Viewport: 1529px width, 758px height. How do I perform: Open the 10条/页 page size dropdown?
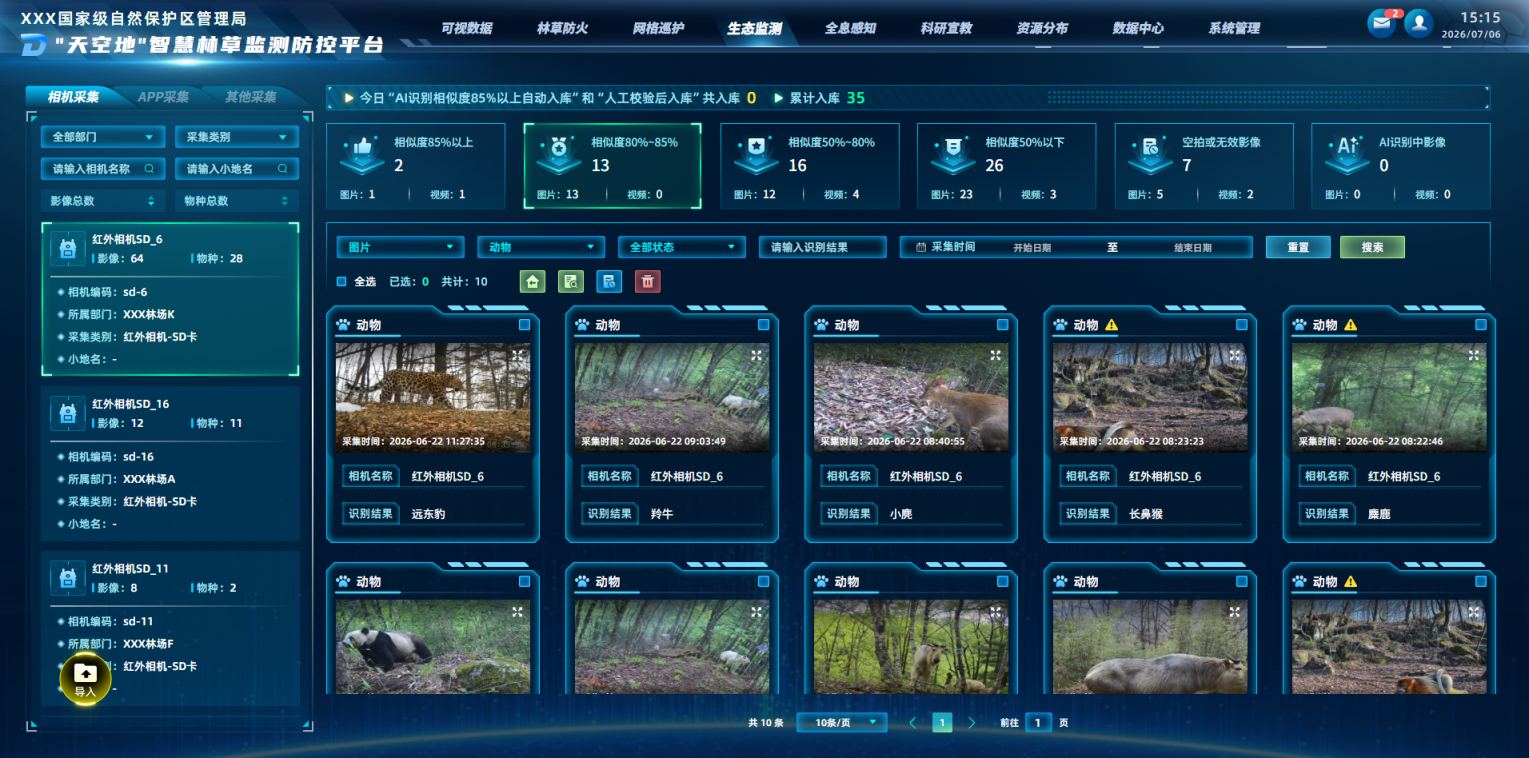[x=842, y=722]
